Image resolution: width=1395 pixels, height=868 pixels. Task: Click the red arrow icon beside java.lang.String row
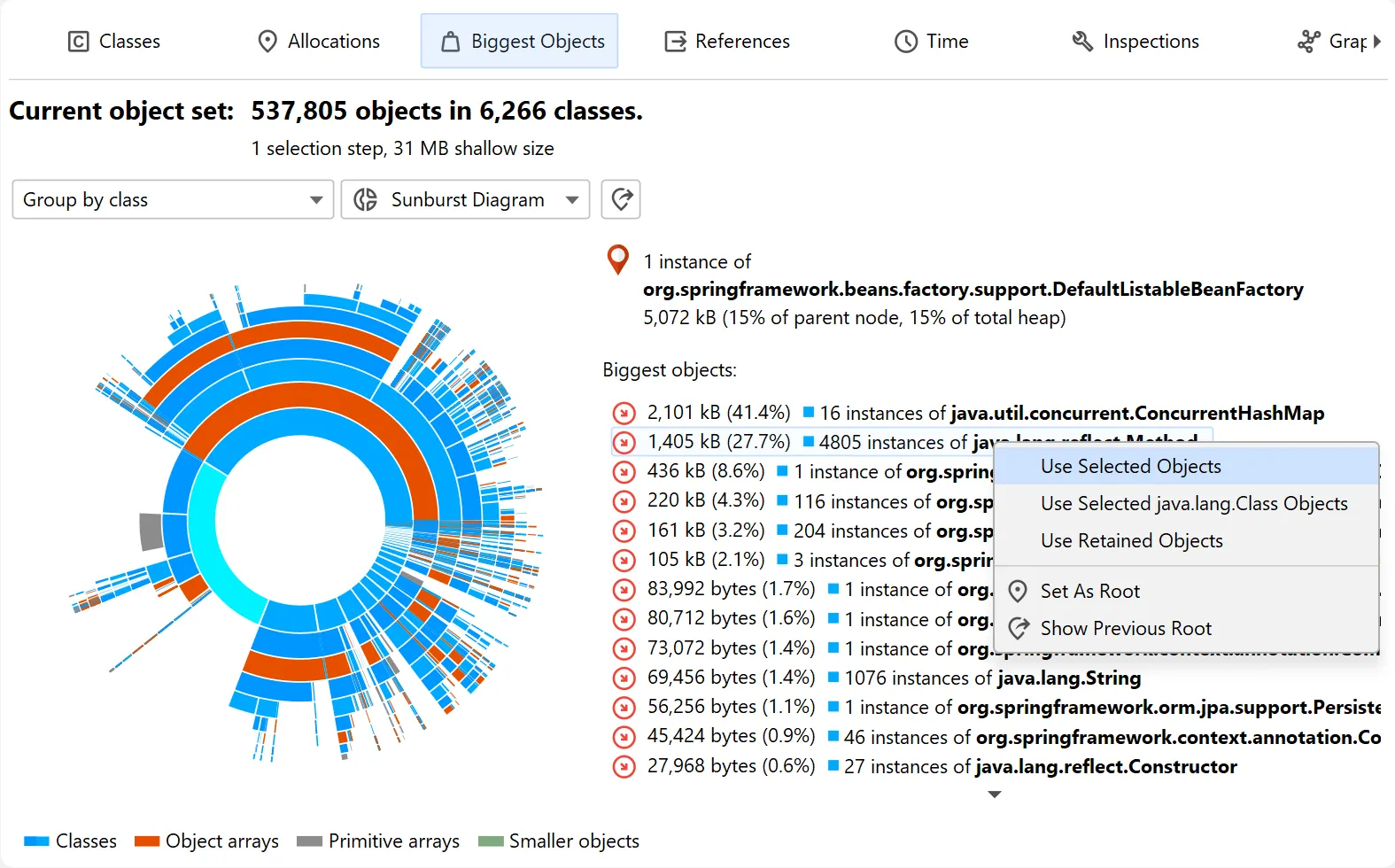click(x=624, y=678)
